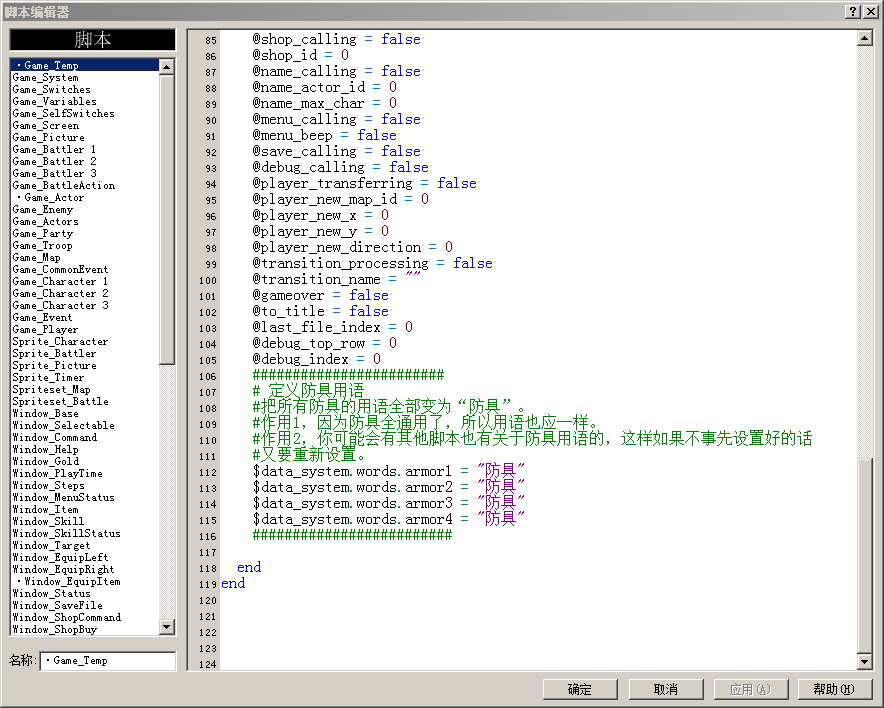Click the 确定 button
The image size is (884, 708).
pos(580,689)
